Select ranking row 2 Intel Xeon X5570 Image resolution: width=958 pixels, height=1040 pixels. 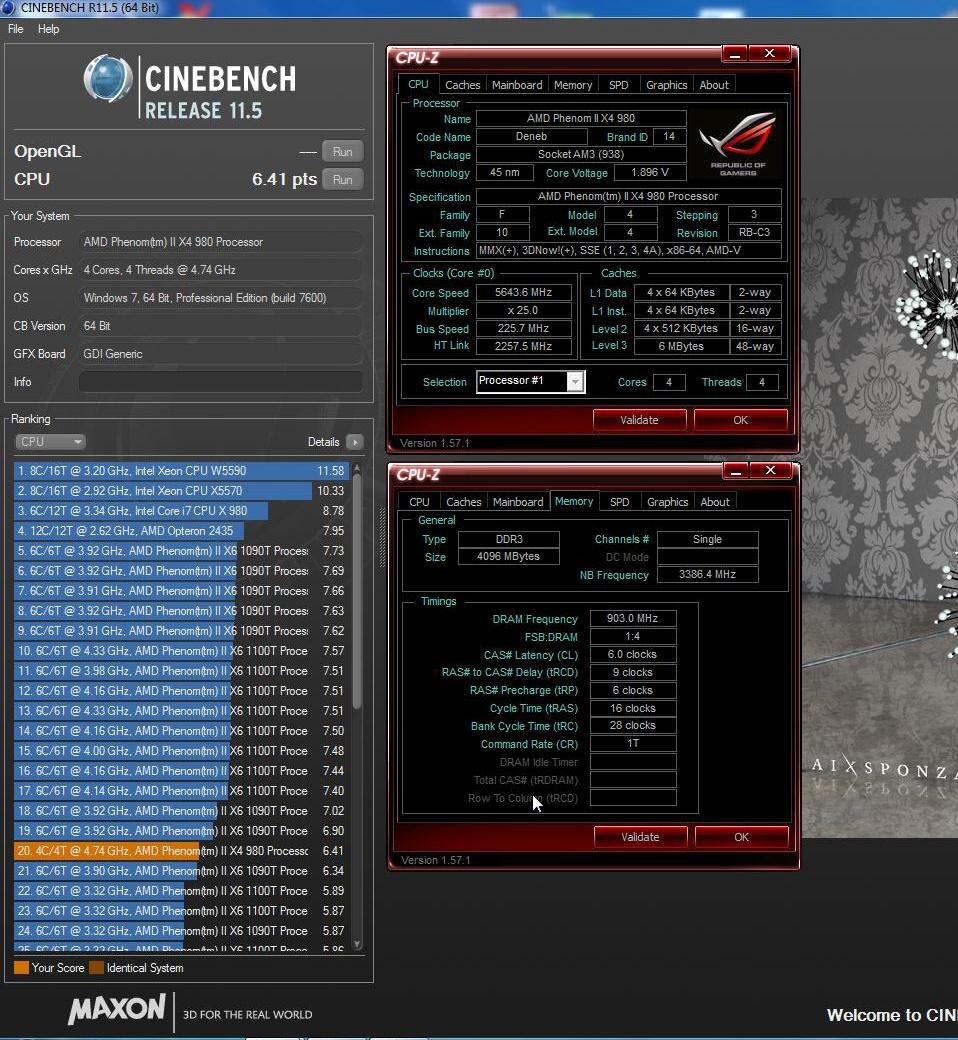(181, 491)
